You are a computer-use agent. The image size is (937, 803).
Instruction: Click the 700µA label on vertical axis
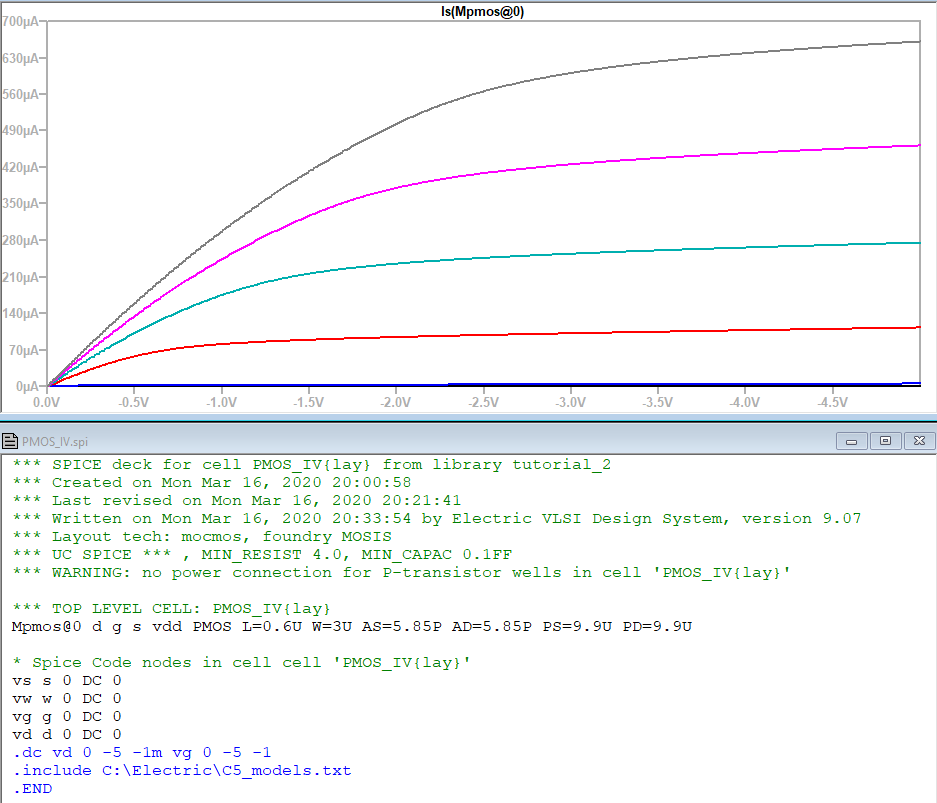[20, 22]
